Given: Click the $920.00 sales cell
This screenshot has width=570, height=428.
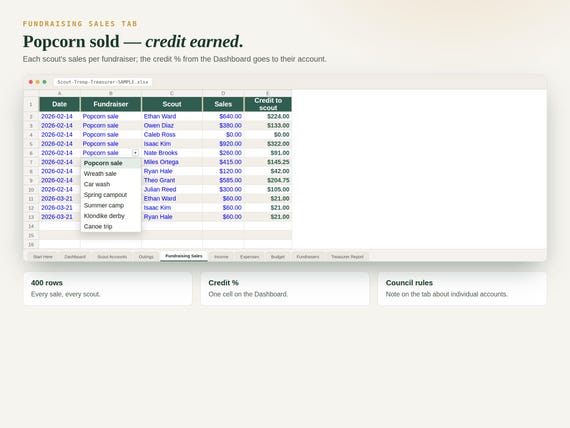Looking at the screenshot, I should pos(223,144).
